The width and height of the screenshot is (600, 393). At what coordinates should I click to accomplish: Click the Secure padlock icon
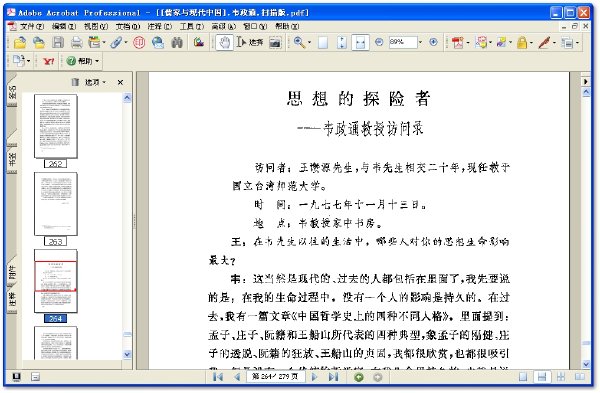522,42
